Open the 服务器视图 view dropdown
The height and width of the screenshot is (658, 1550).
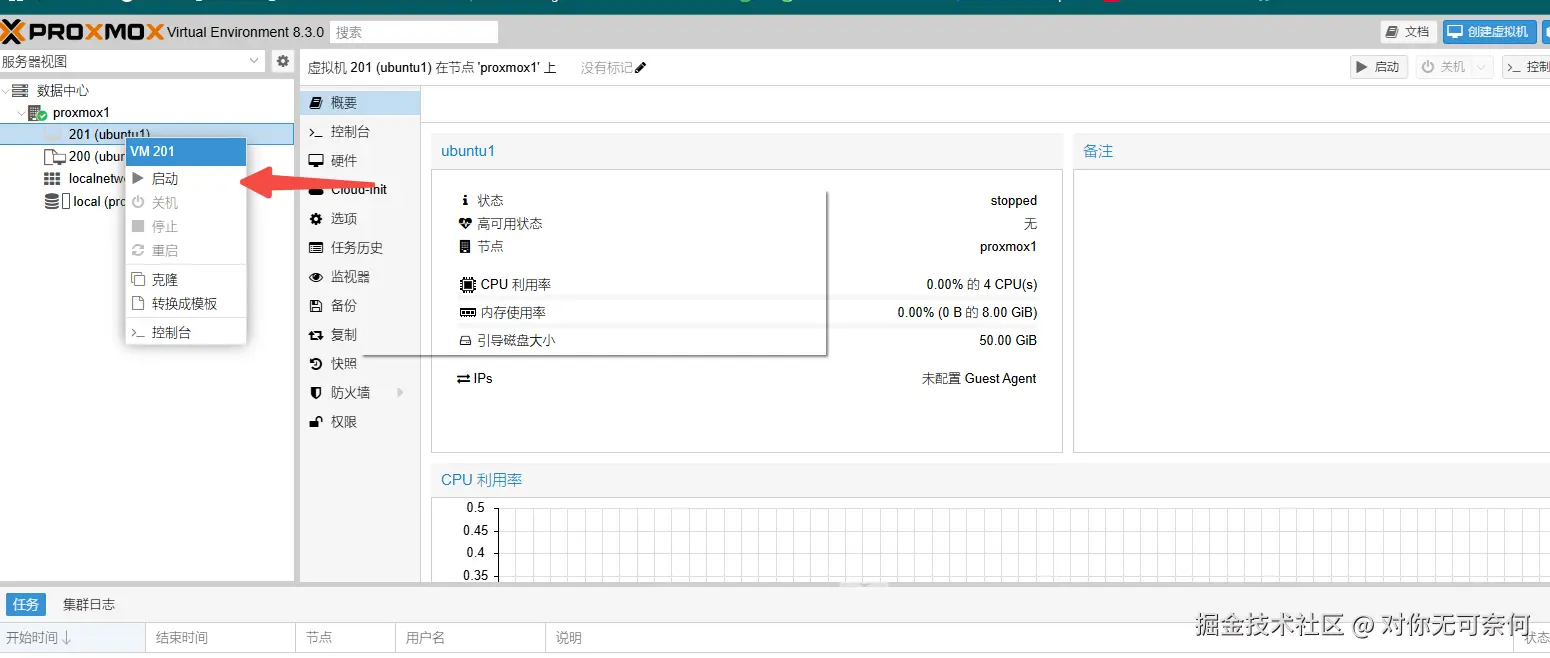coord(253,61)
